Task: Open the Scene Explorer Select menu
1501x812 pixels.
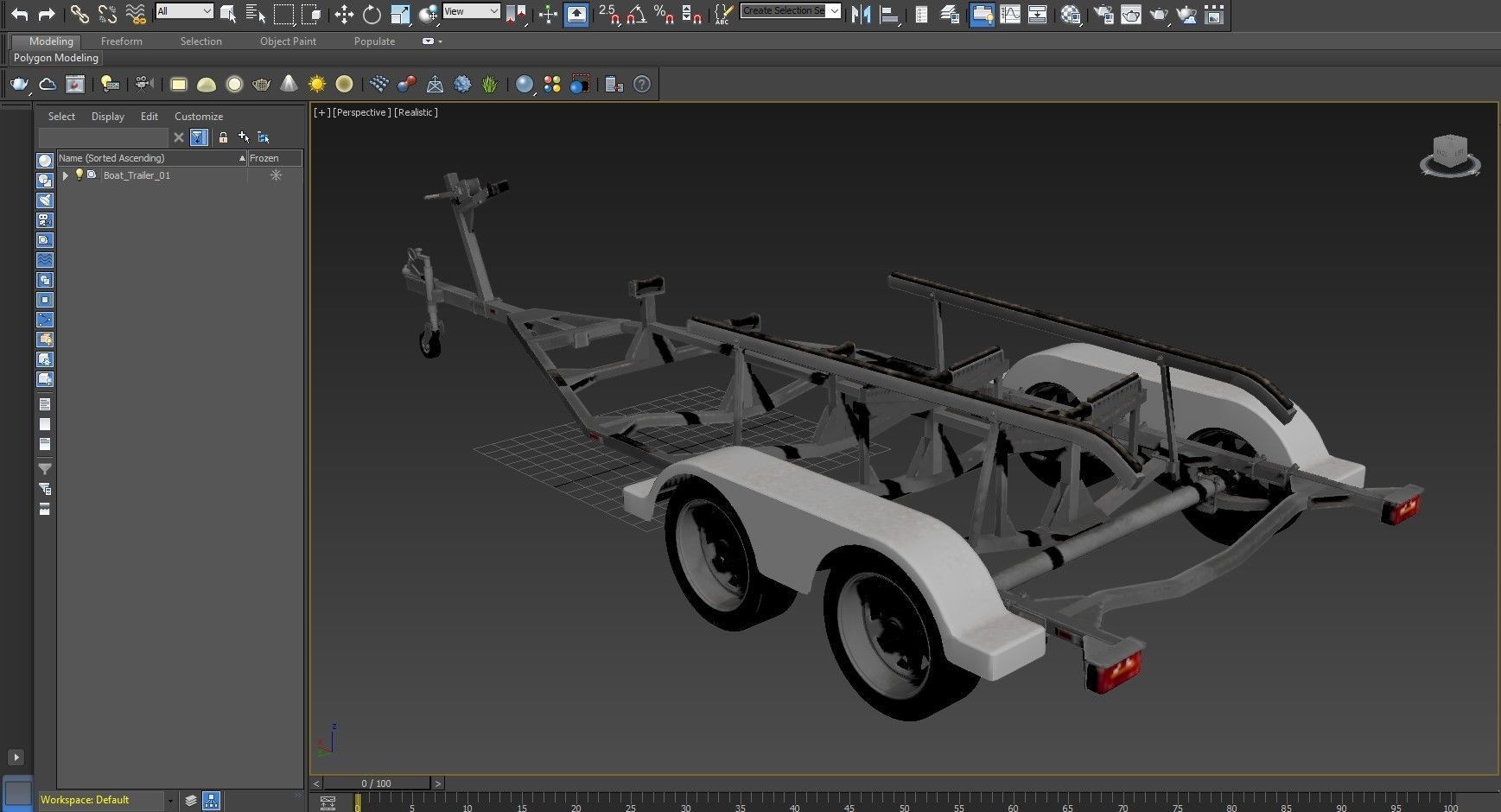Action: coord(61,117)
